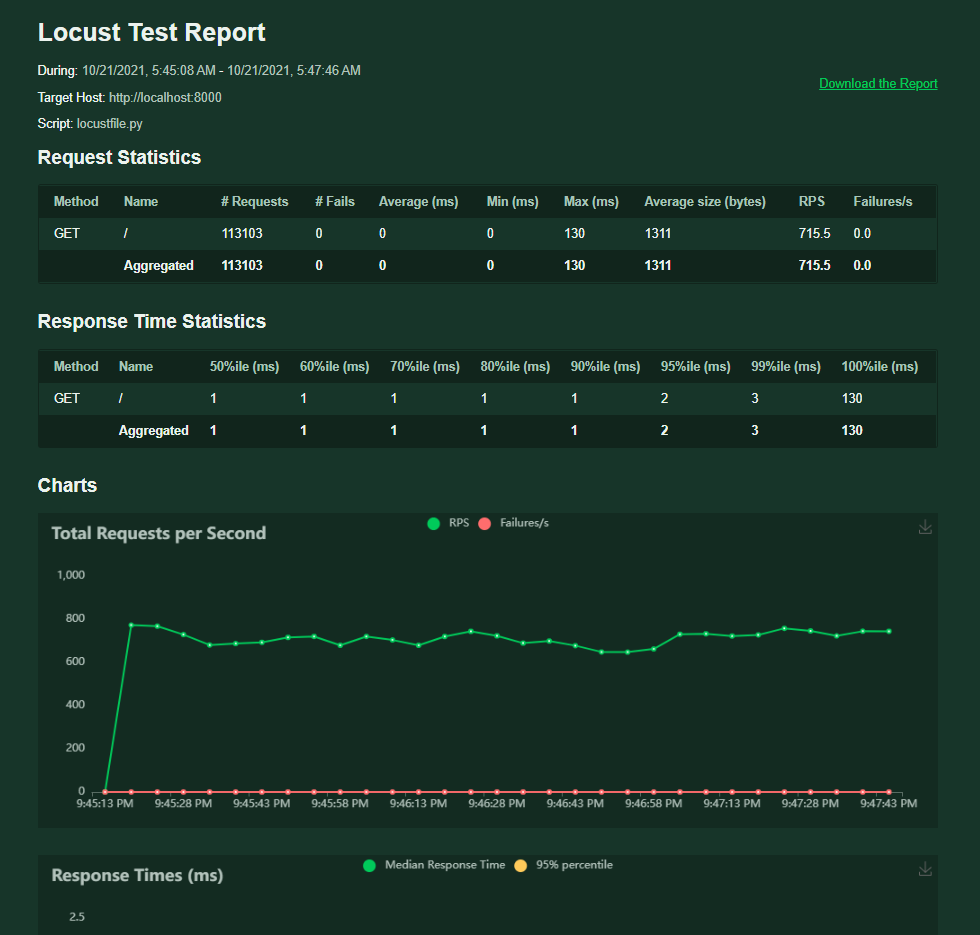Screen dimensions: 980x935
Task: Click the green RPS legend dot
Action: pos(434,523)
